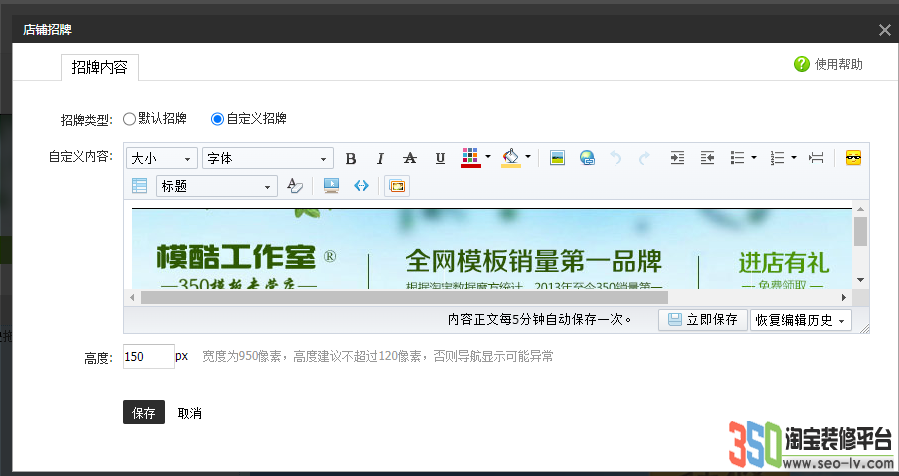The height and width of the screenshot is (476, 899).
Task: Insert a bulleted list
Action: coord(737,158)
